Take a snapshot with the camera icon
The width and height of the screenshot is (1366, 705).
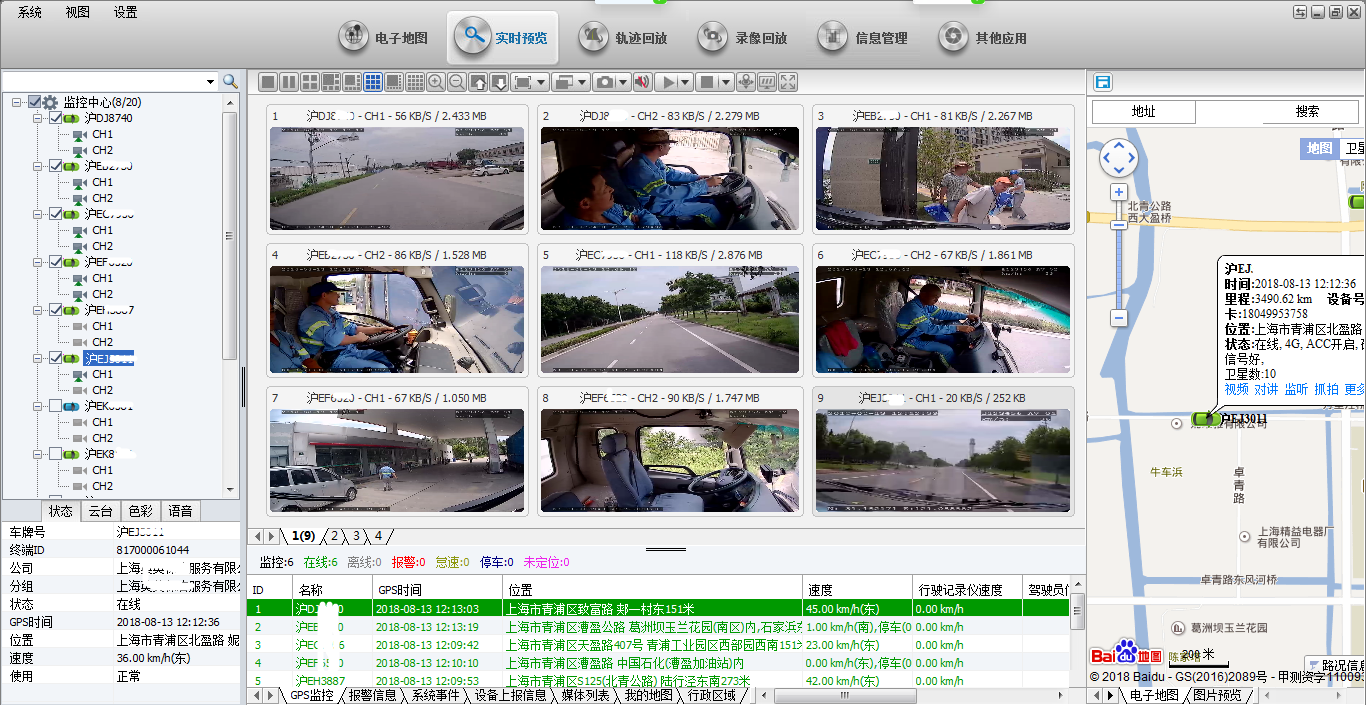(603, 82)
